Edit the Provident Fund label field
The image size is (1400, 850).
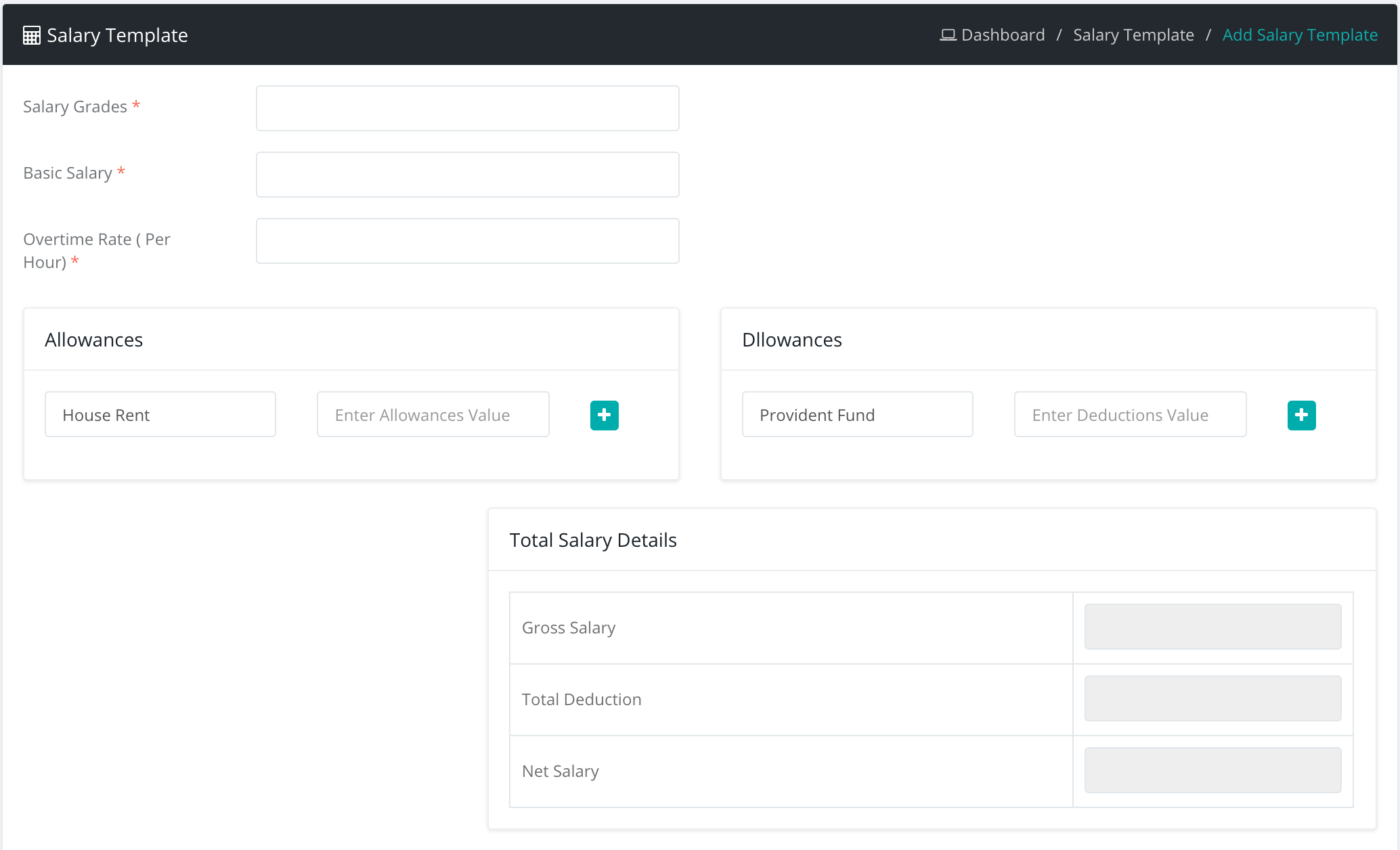point(857,414)
